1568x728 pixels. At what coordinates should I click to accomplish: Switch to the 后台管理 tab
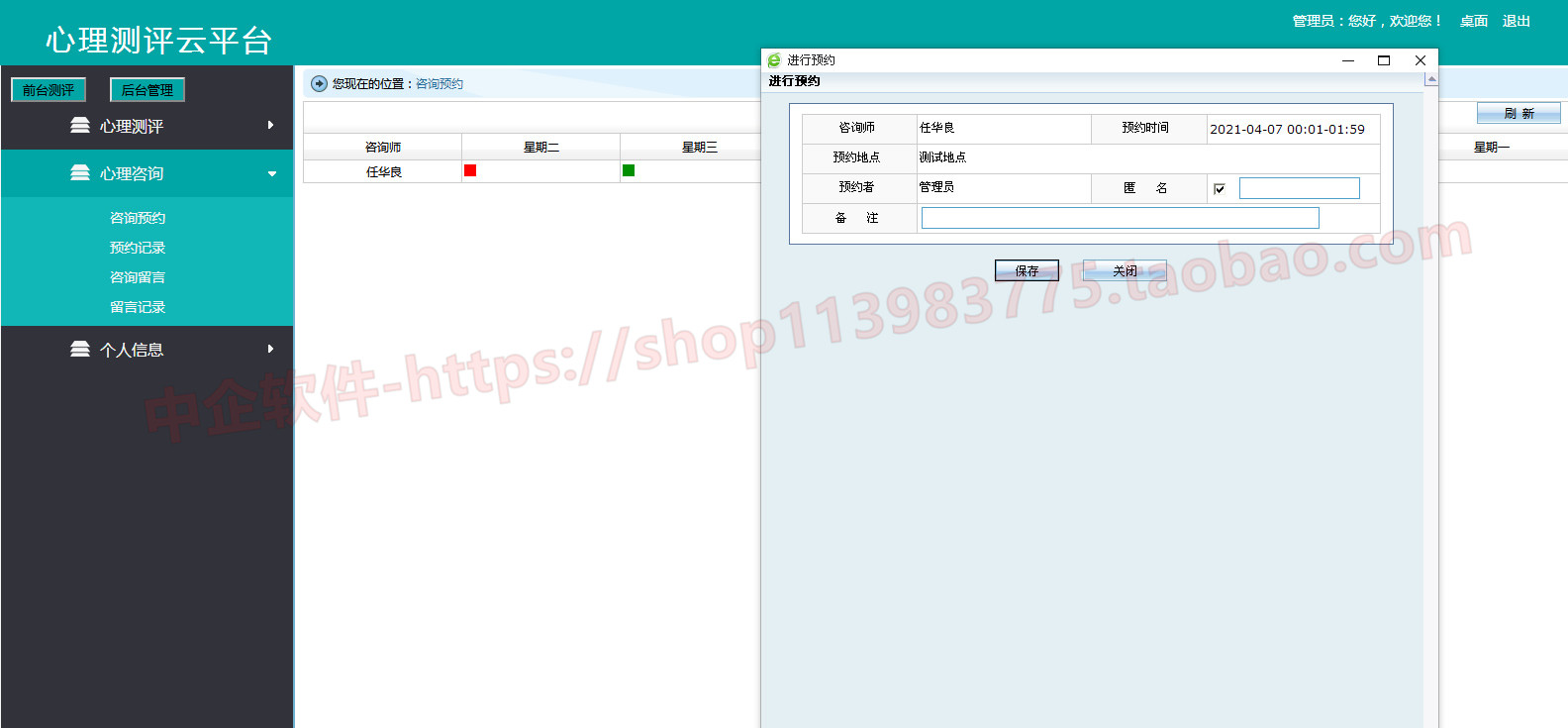point(147,90)
